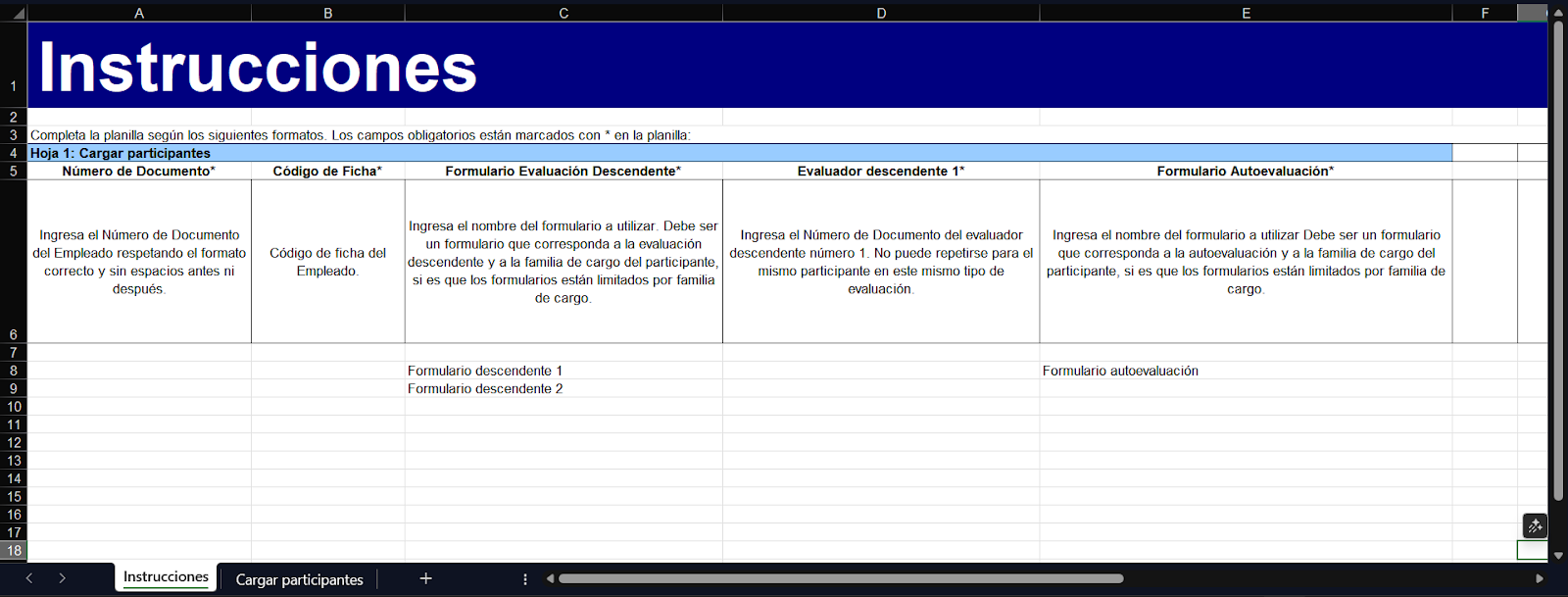The image size is (1568, 597).
Task: Switch to the Cargar participantes sheet tab
Action: (x=299, y=579)
